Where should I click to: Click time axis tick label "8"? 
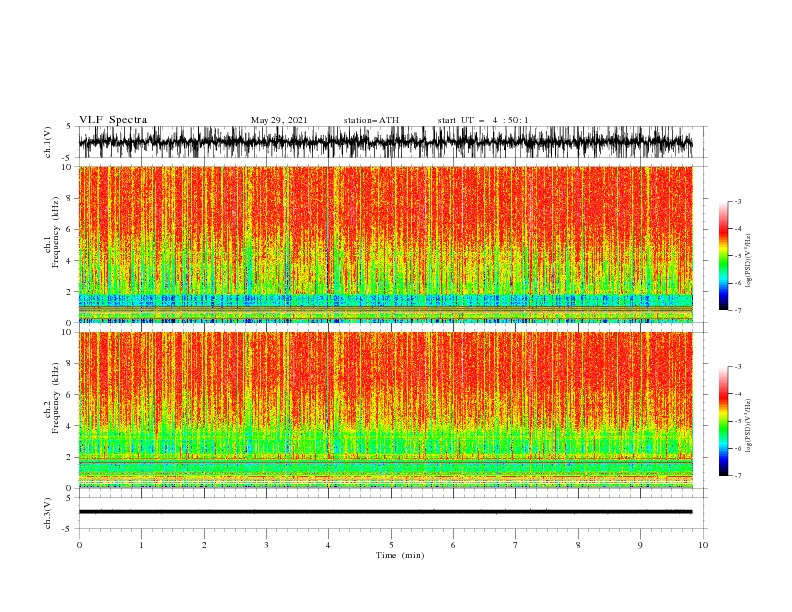coord(578,545)
